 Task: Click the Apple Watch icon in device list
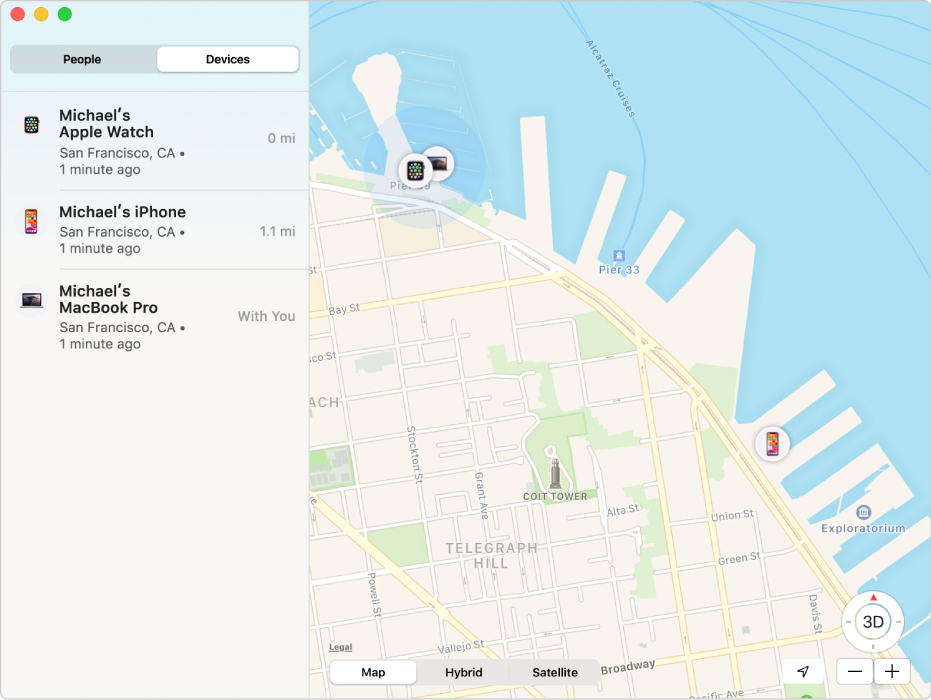coord(31,125)
